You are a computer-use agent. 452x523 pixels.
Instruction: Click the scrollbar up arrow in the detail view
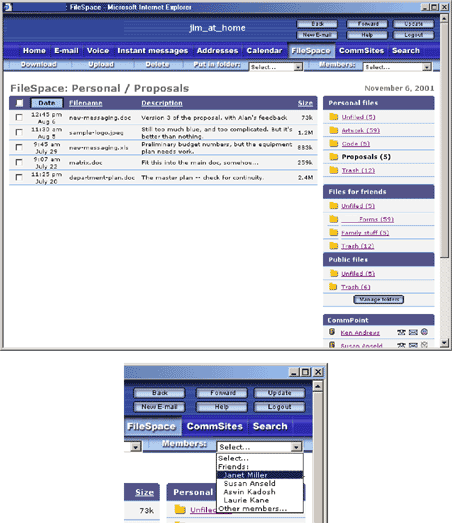point(318,386)
